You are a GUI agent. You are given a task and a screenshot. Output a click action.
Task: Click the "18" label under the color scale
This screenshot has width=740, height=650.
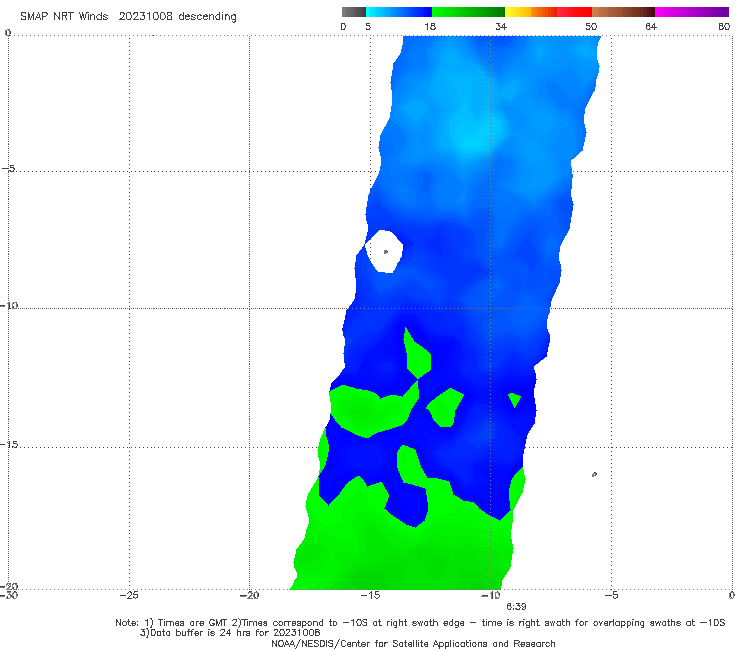tap(430, 27)
